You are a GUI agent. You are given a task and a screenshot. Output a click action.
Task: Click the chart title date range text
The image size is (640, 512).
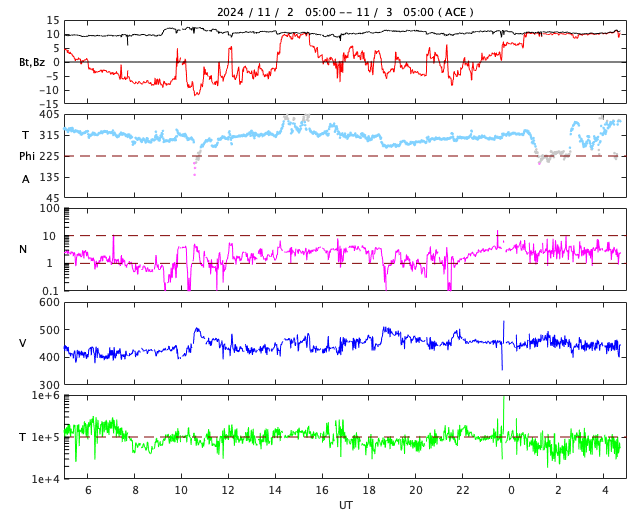click(345, 12)
